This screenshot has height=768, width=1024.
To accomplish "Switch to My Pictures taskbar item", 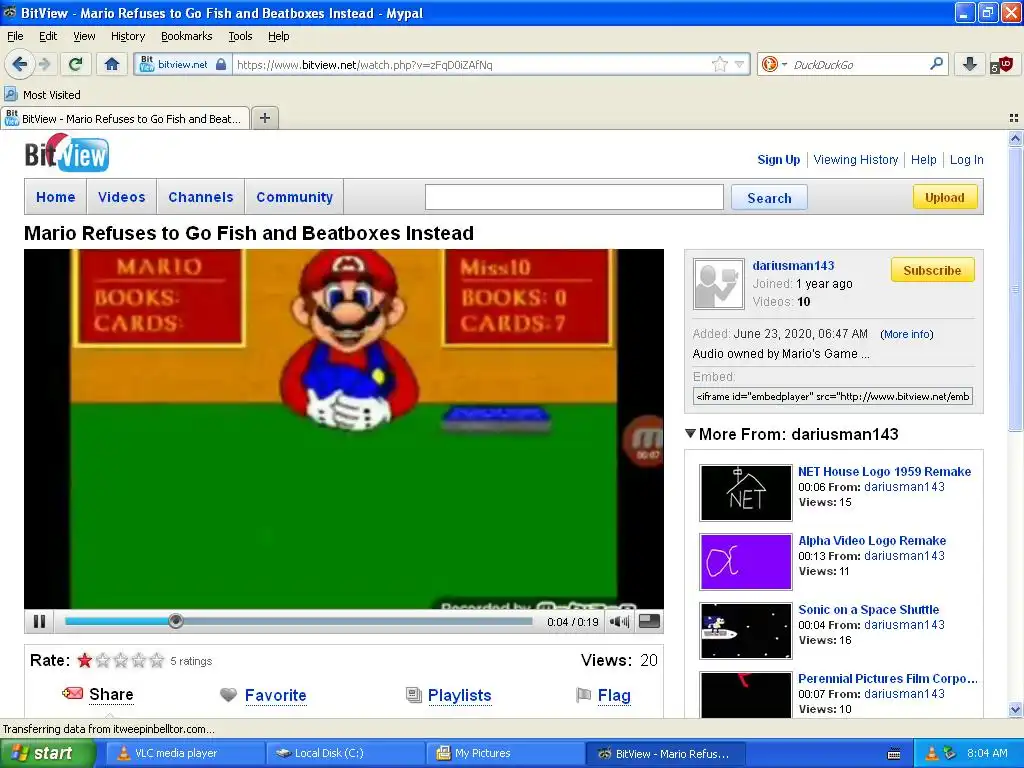I will (x=505, y=753).
